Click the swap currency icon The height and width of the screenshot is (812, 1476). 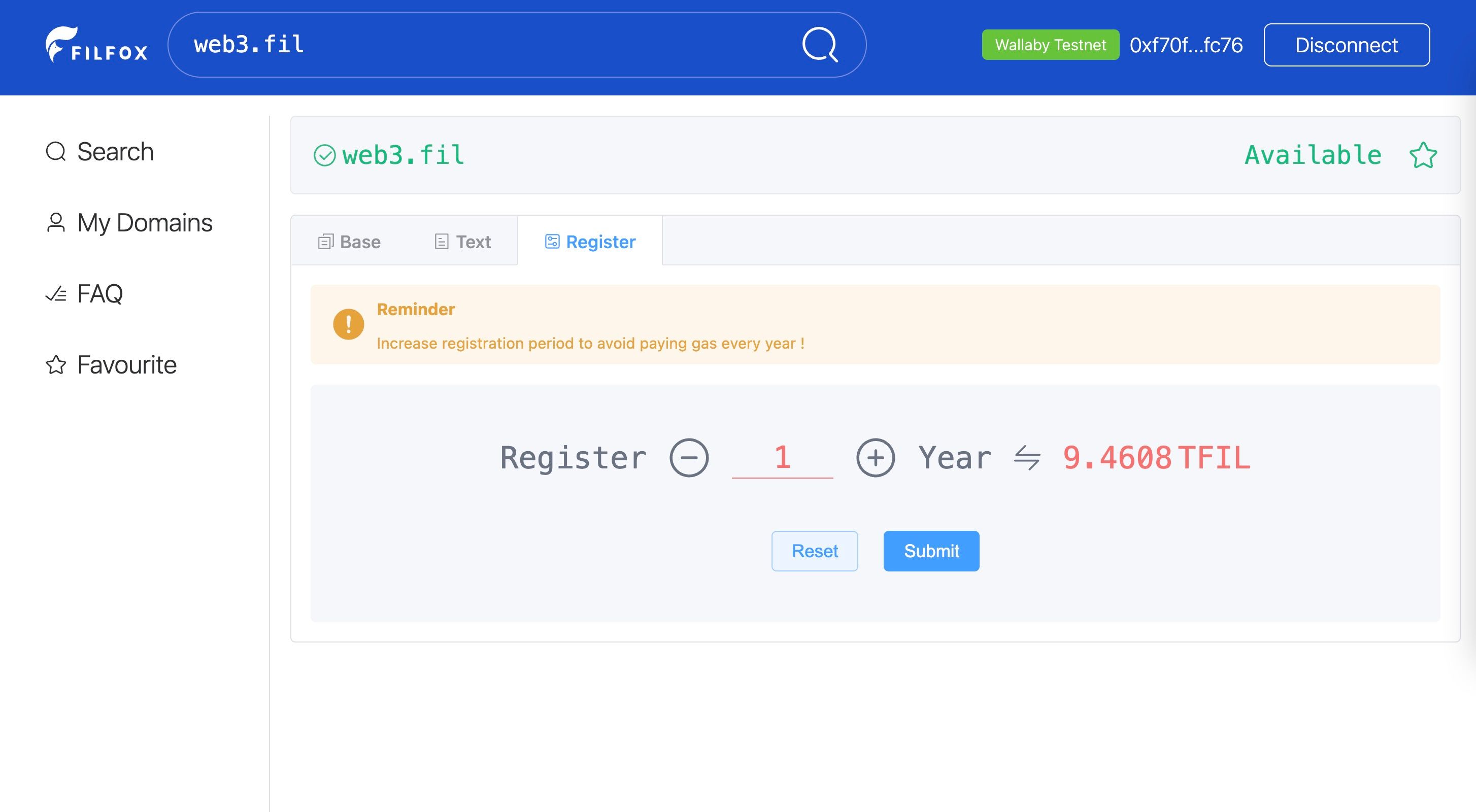click(1027, 457)
